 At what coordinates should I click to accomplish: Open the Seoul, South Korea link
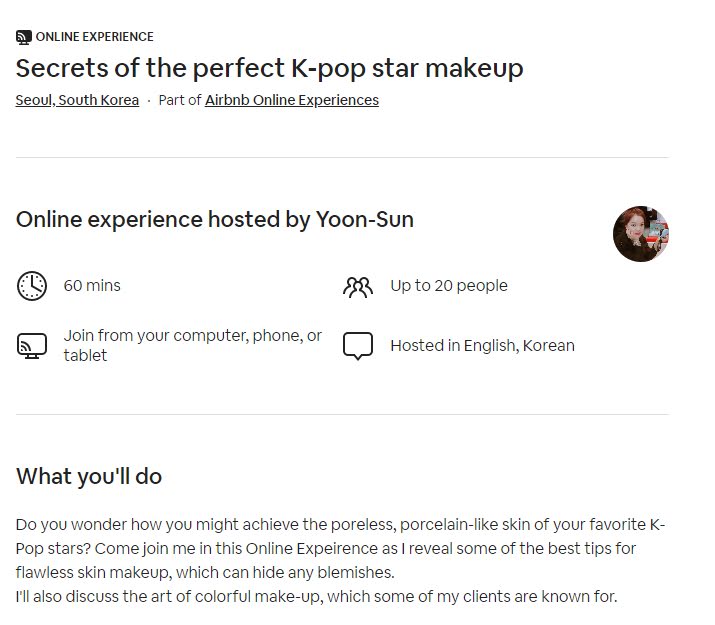(77, 100)
